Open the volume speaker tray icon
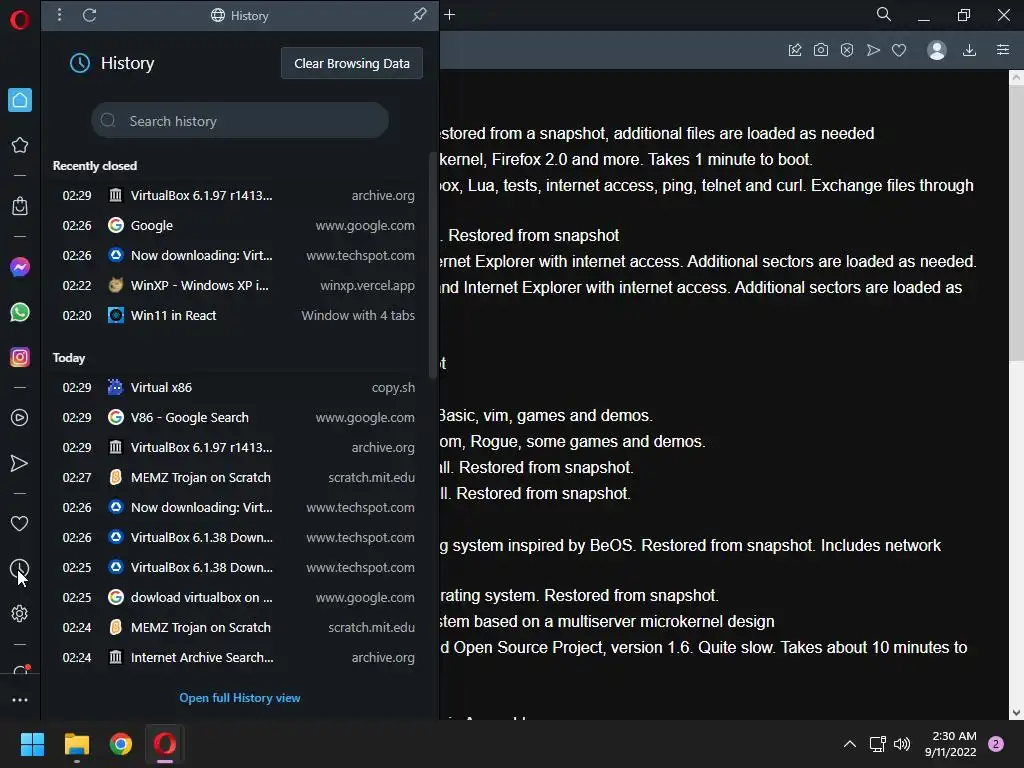 (x=902, y=744)
